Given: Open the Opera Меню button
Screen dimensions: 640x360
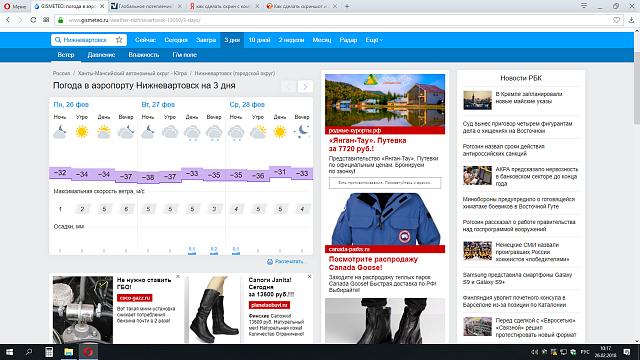Looking at the screenshot, I should click(x=15, y=6).
